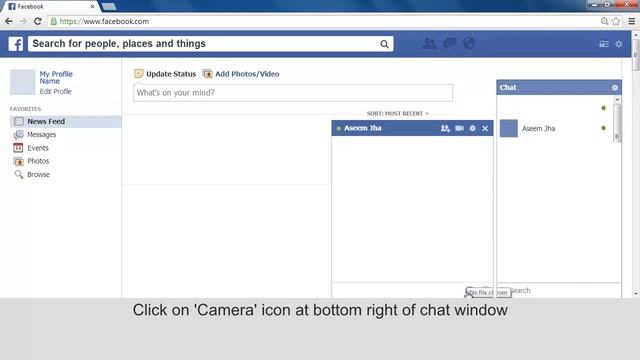This screenshot has width=640, height=360.
Task: Click privacy shortcuts icon in top bar
Action: point(604,44)
